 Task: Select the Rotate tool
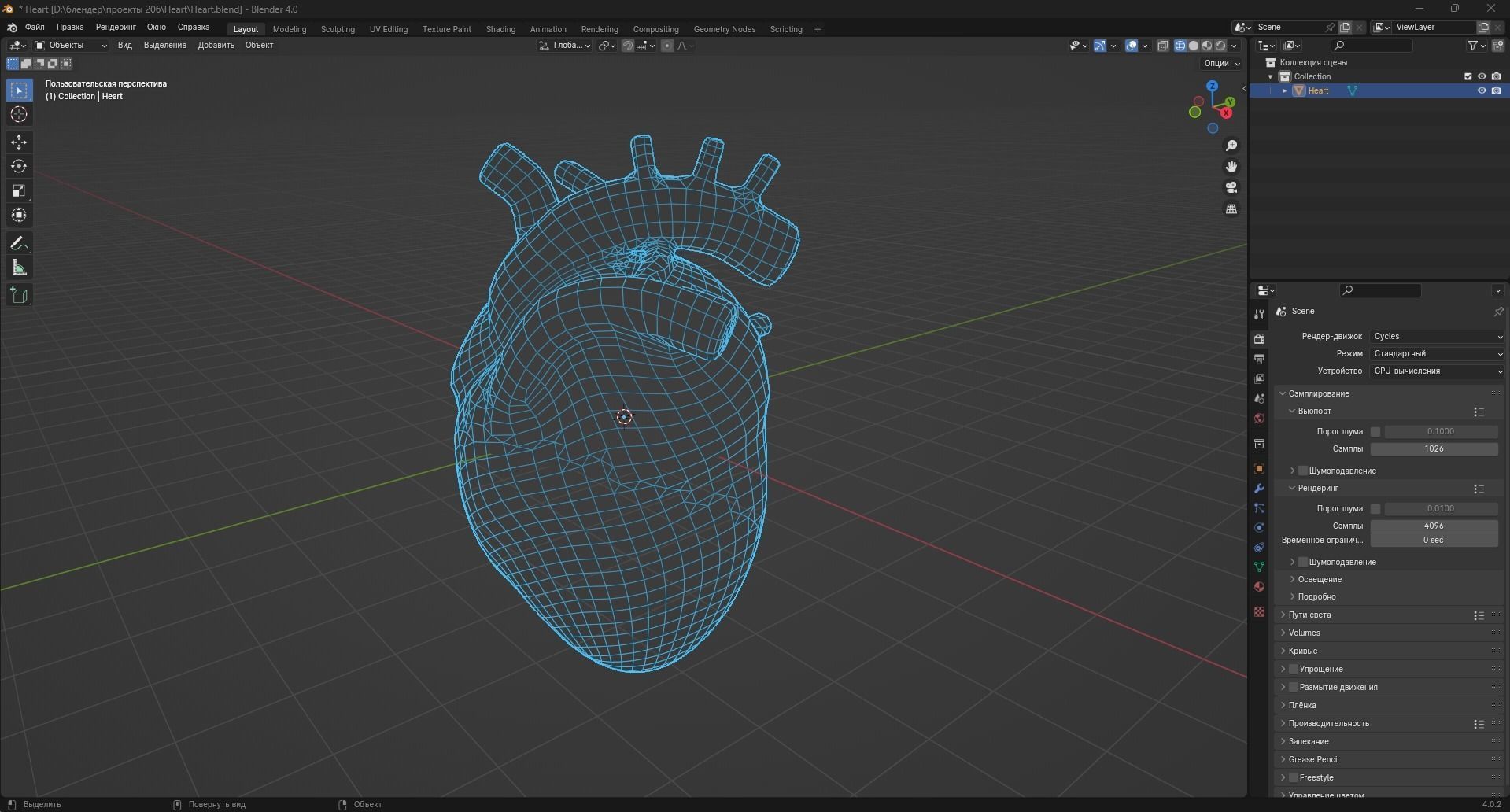(19, 167)
